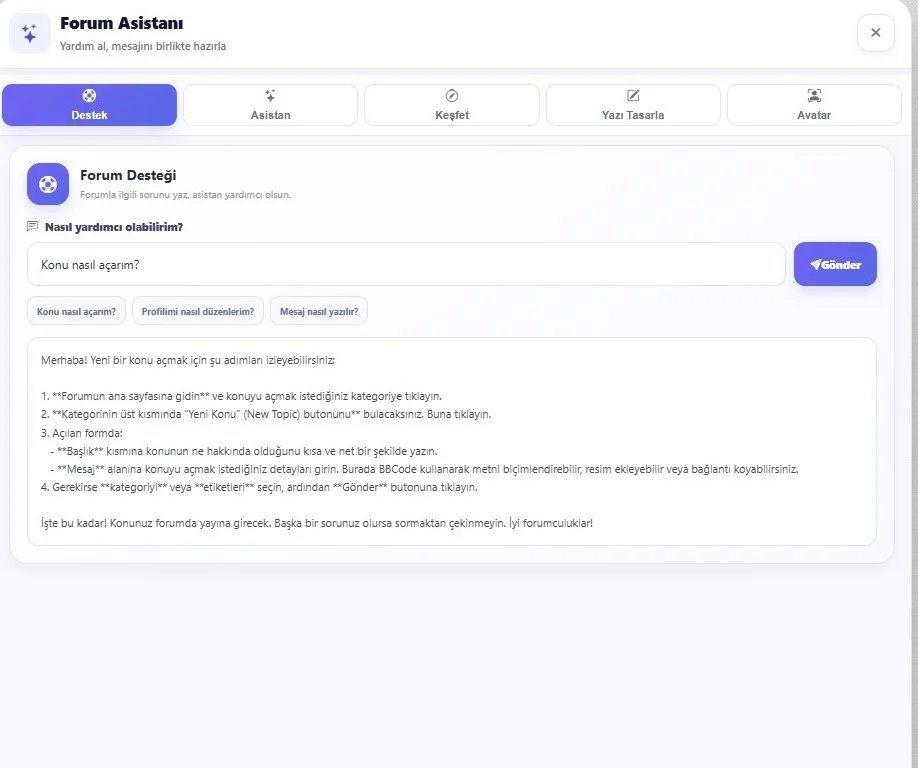Screen dimensions: 918x768
Task: Click the reply line starting "Merhaba! Yeni bir konu"
Action: 188,360
